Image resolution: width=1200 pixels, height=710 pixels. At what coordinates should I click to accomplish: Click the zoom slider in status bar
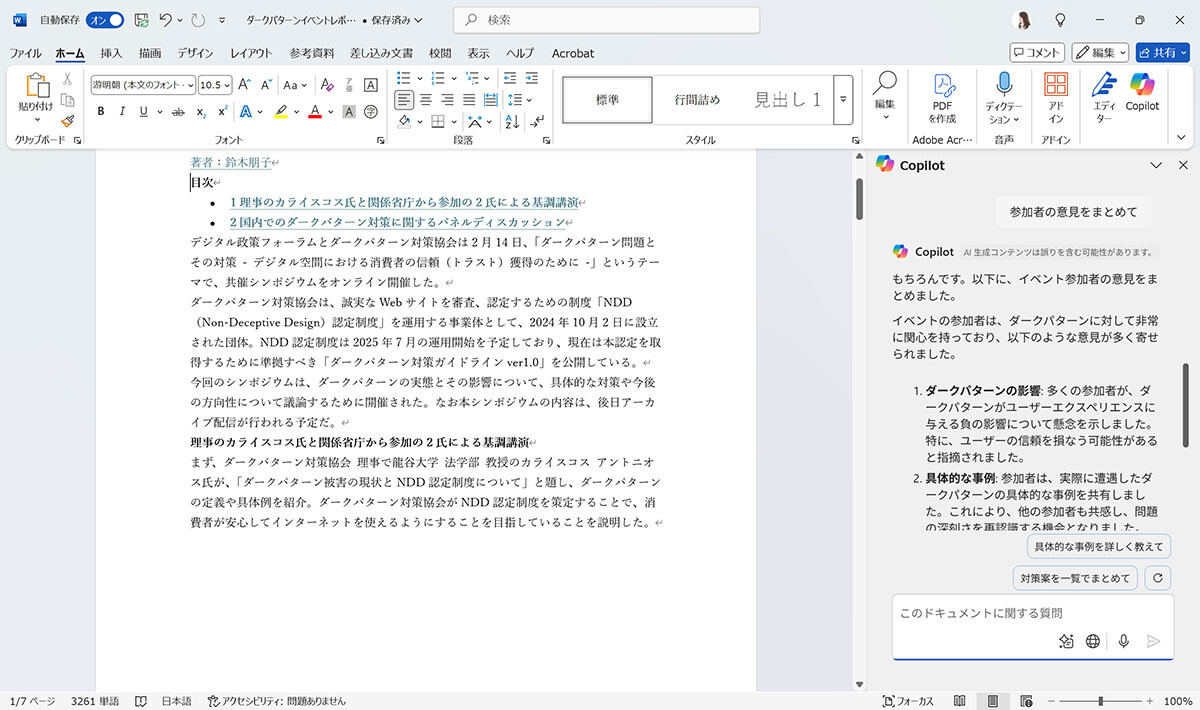(x=1100, y=701)
